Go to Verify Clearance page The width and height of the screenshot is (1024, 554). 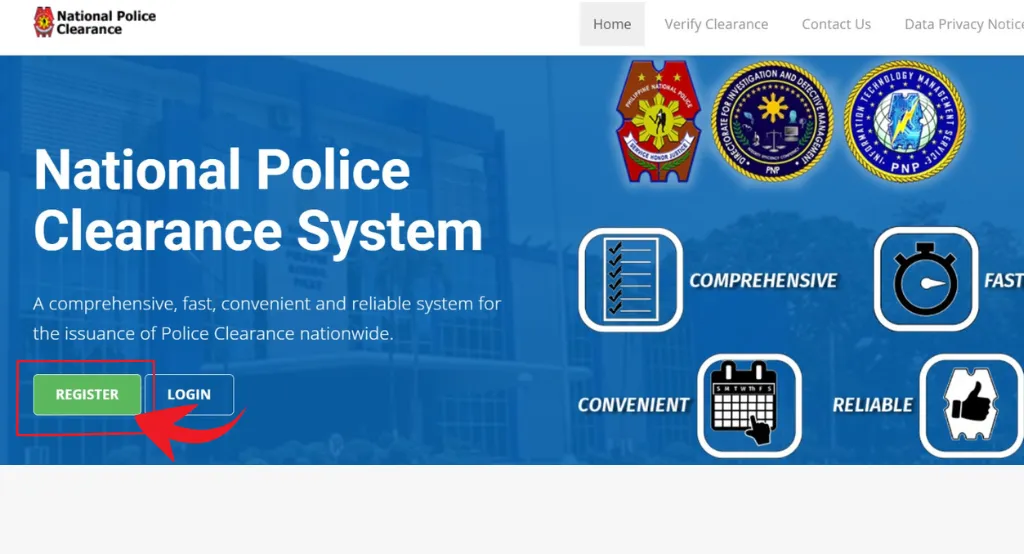coord(716,24)
